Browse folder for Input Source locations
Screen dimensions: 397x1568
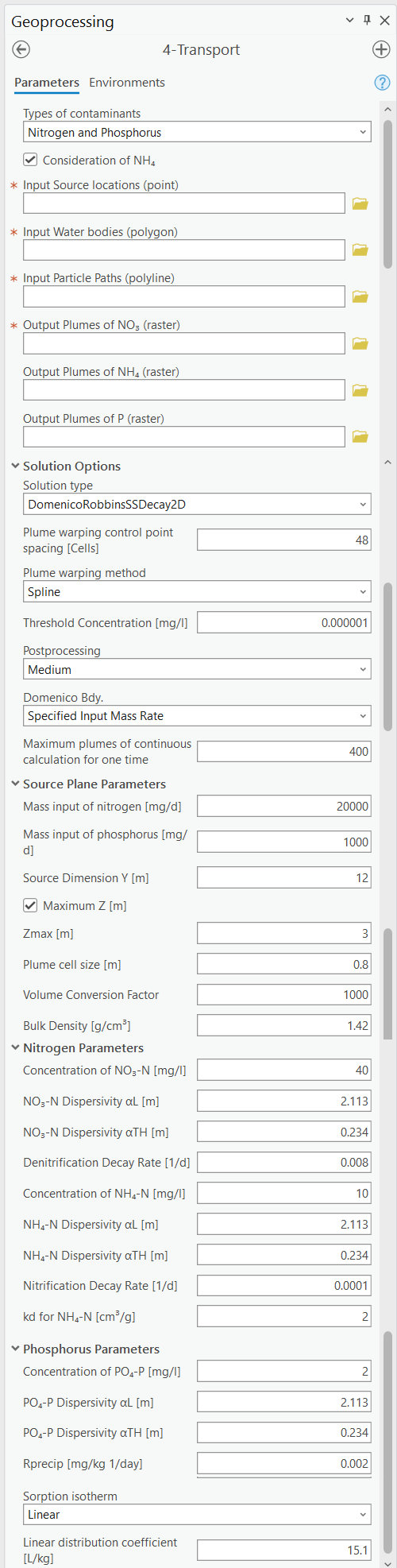click(x=360, y=203)
